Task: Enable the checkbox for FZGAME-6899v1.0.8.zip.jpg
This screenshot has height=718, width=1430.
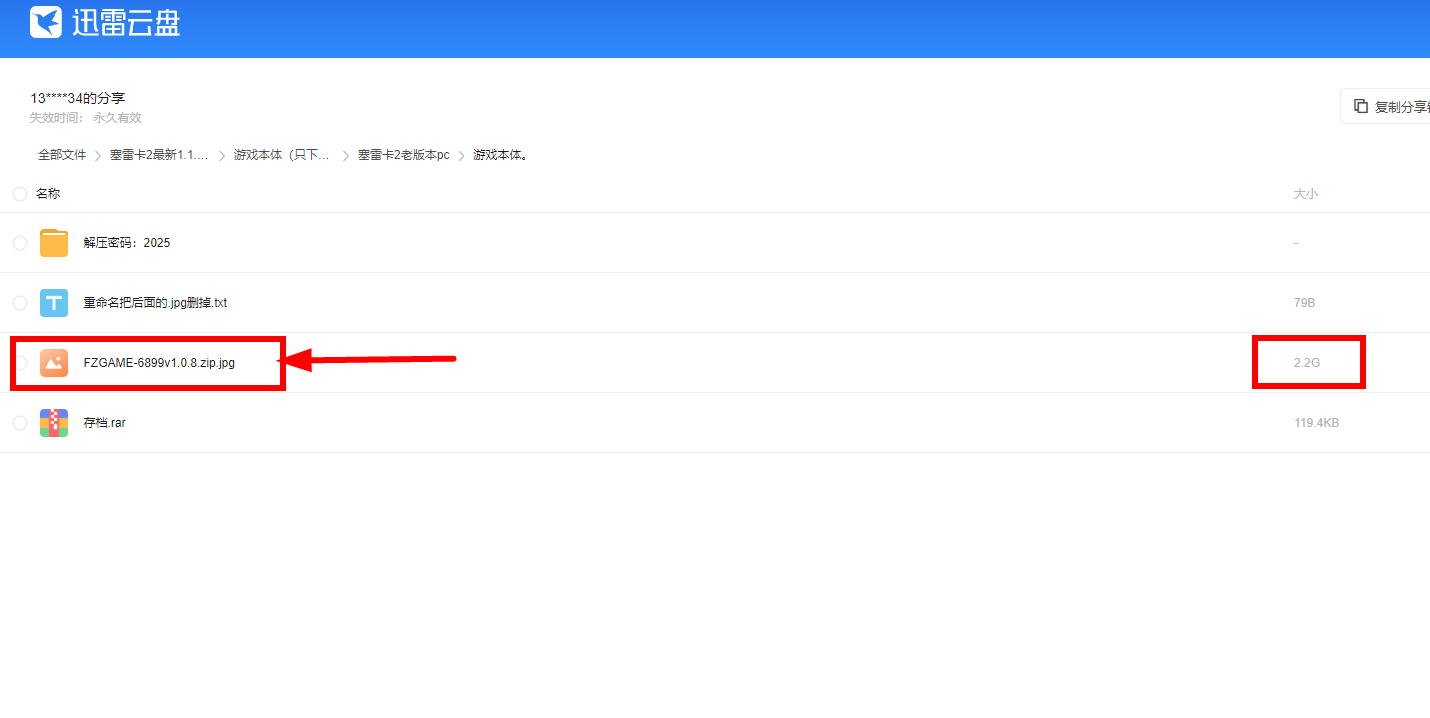Action: coord(20,363)
